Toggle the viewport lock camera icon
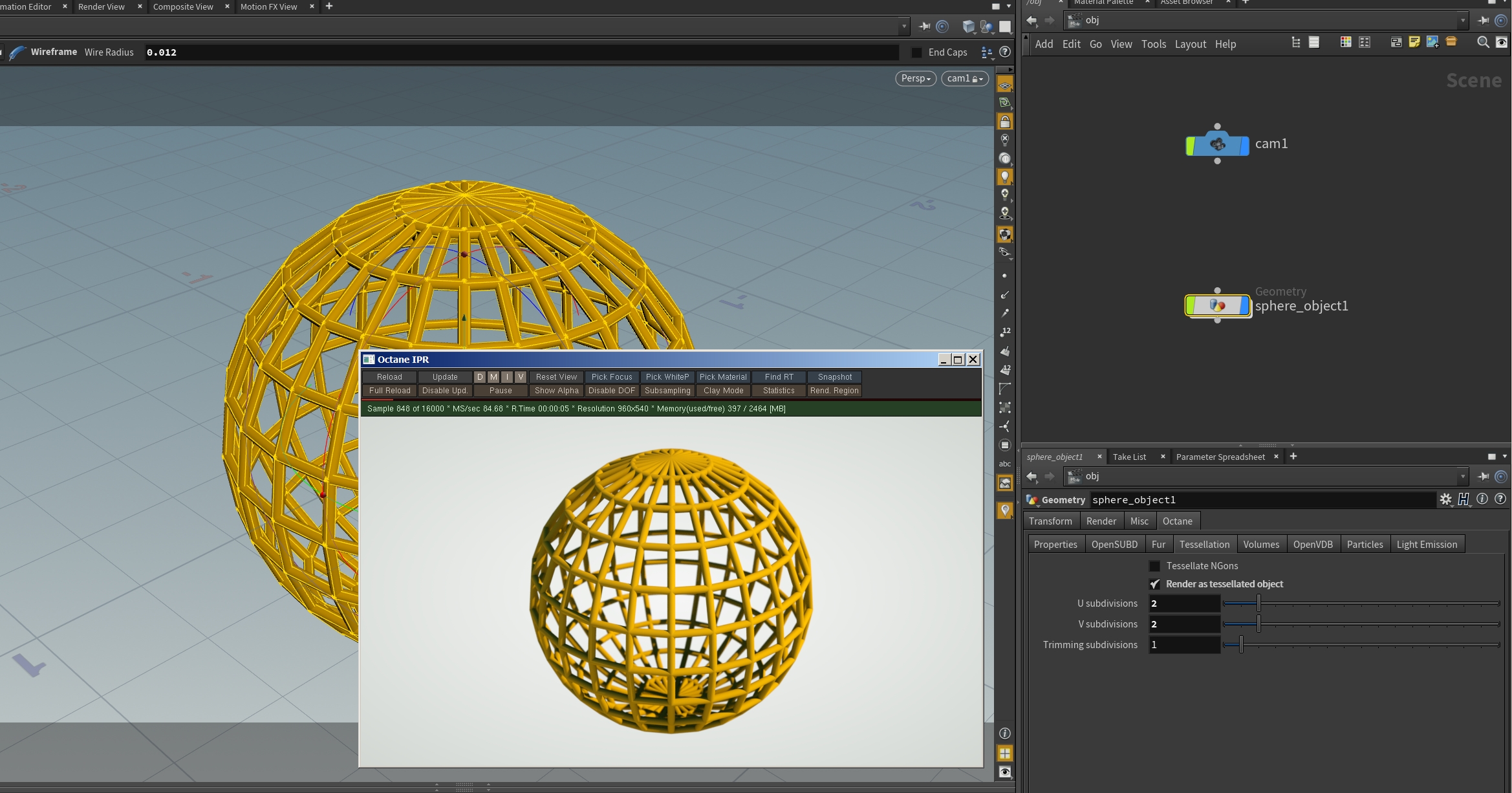The image size is (1512, 793). point(1004,122)
